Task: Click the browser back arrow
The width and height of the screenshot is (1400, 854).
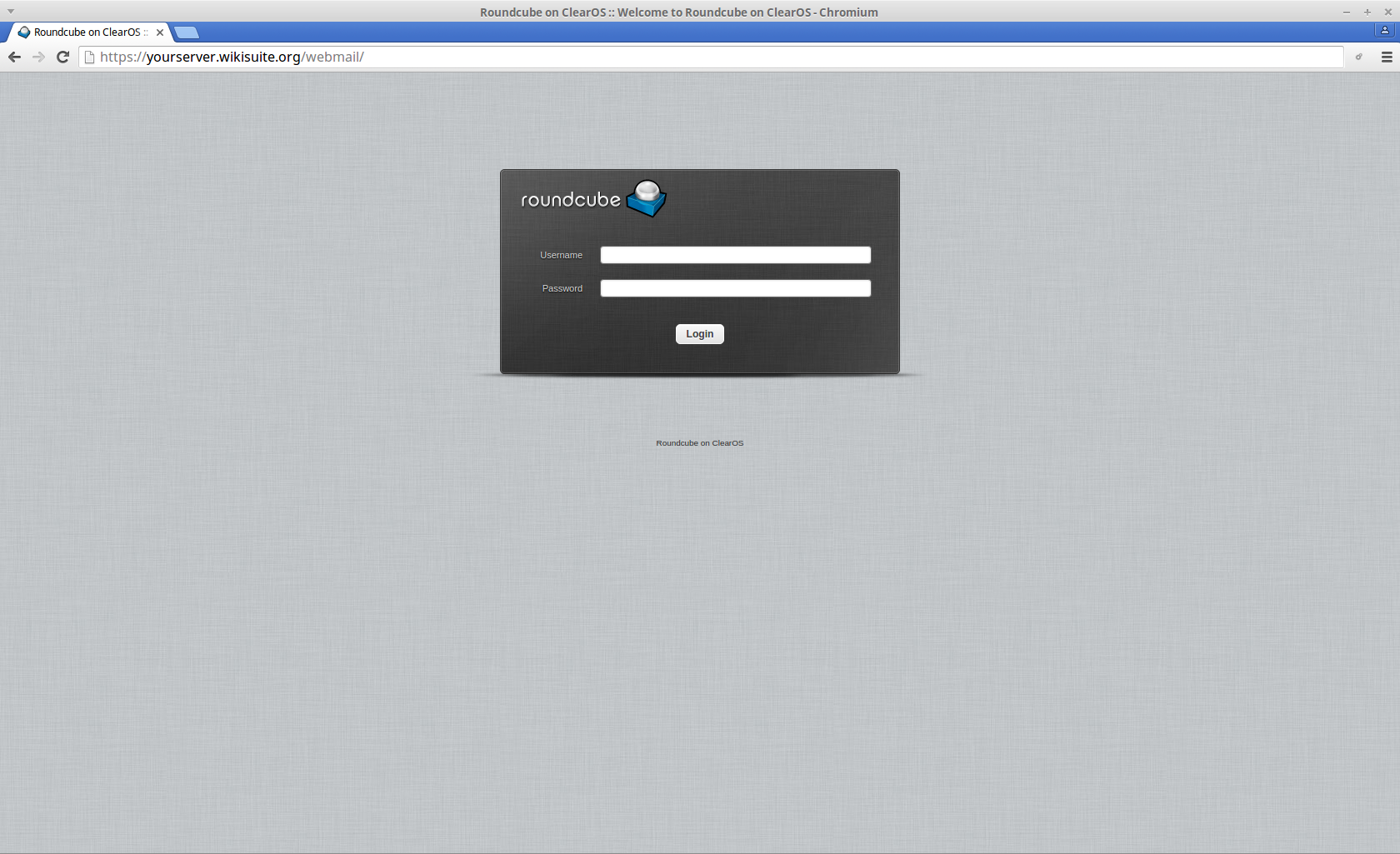Action: click(x=14, y=57)
